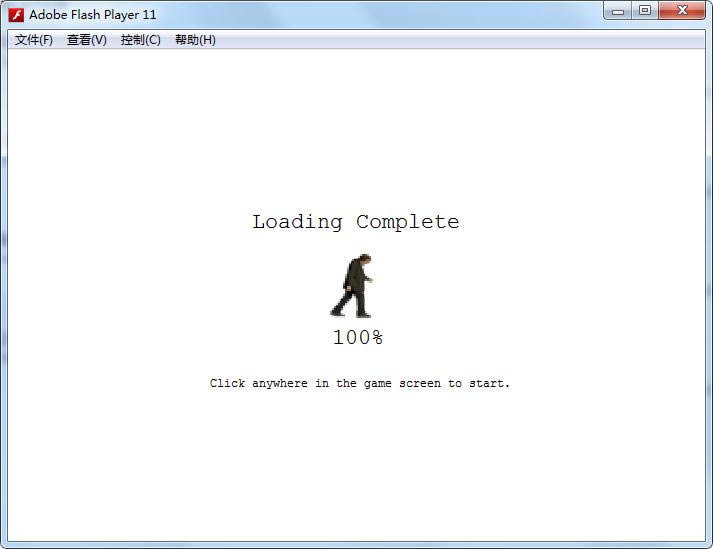Click the 100% progress indicator text

coord(357,338)
